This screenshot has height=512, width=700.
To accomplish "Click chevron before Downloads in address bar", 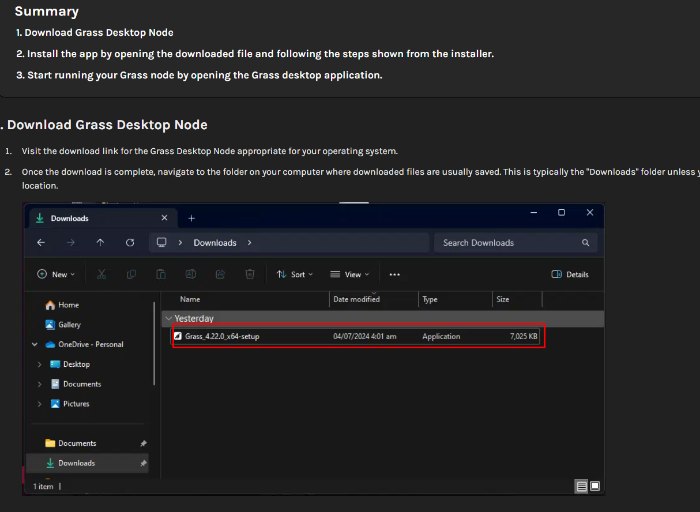I will 180,242.
